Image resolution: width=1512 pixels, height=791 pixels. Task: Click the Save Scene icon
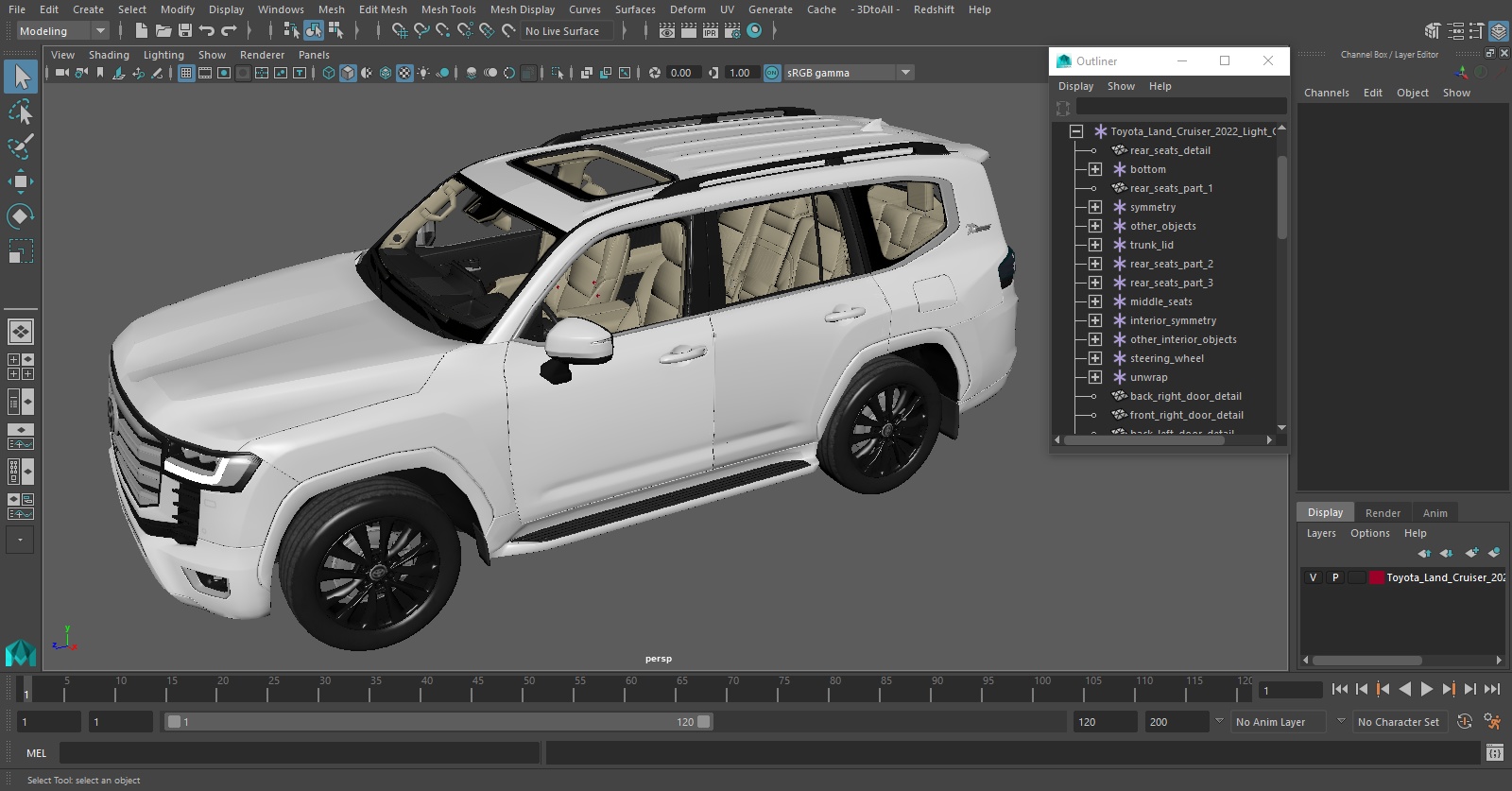point(185,31)
